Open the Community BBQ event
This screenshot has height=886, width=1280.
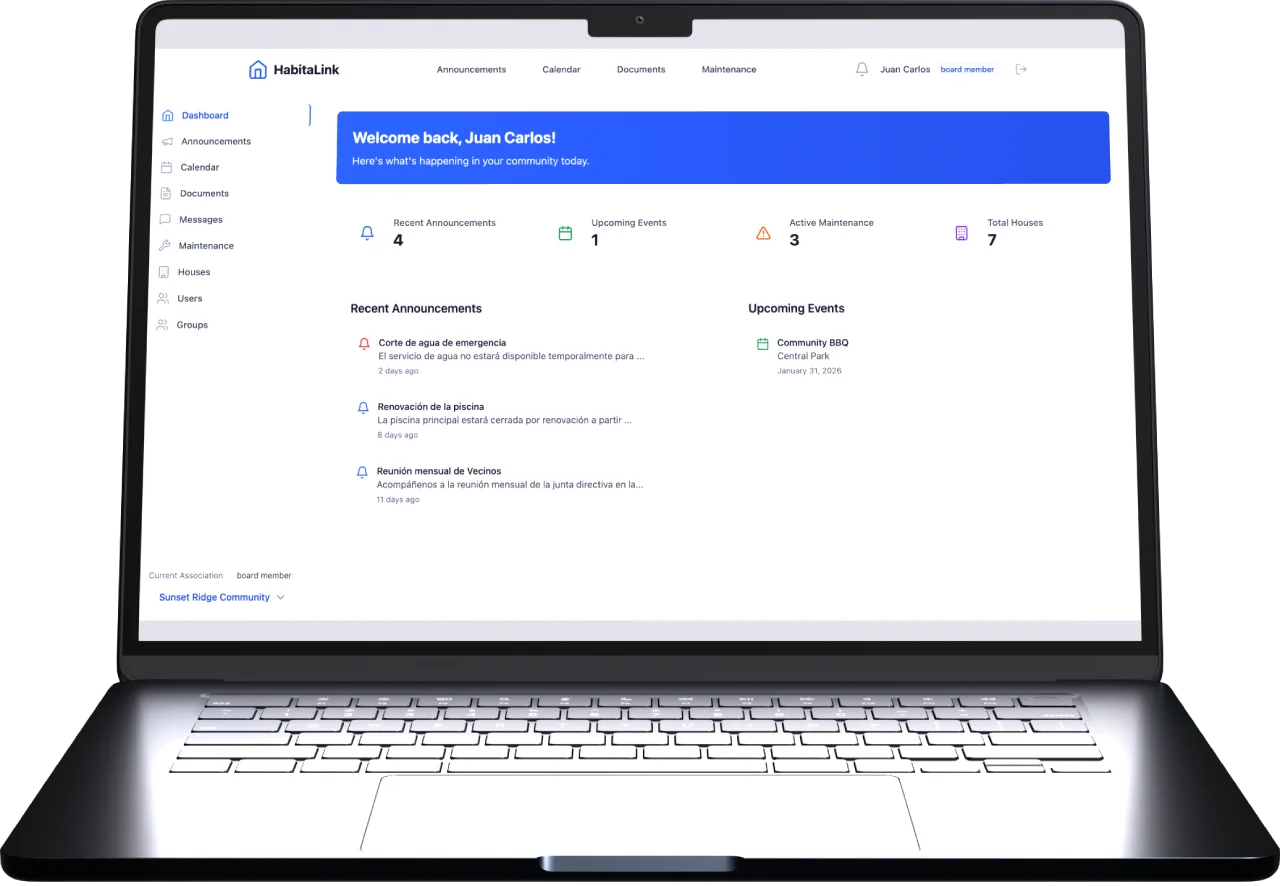click(812, 343)
